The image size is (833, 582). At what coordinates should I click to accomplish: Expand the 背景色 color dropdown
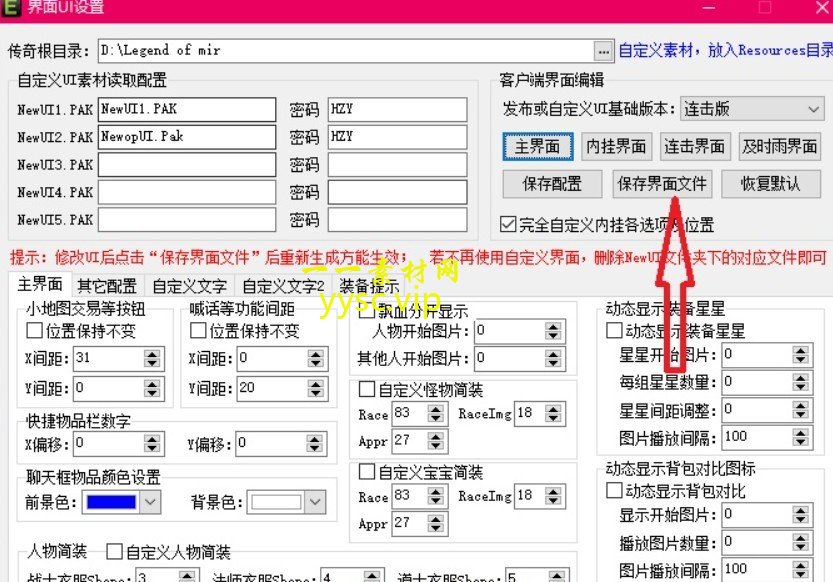tap(314, 502)
